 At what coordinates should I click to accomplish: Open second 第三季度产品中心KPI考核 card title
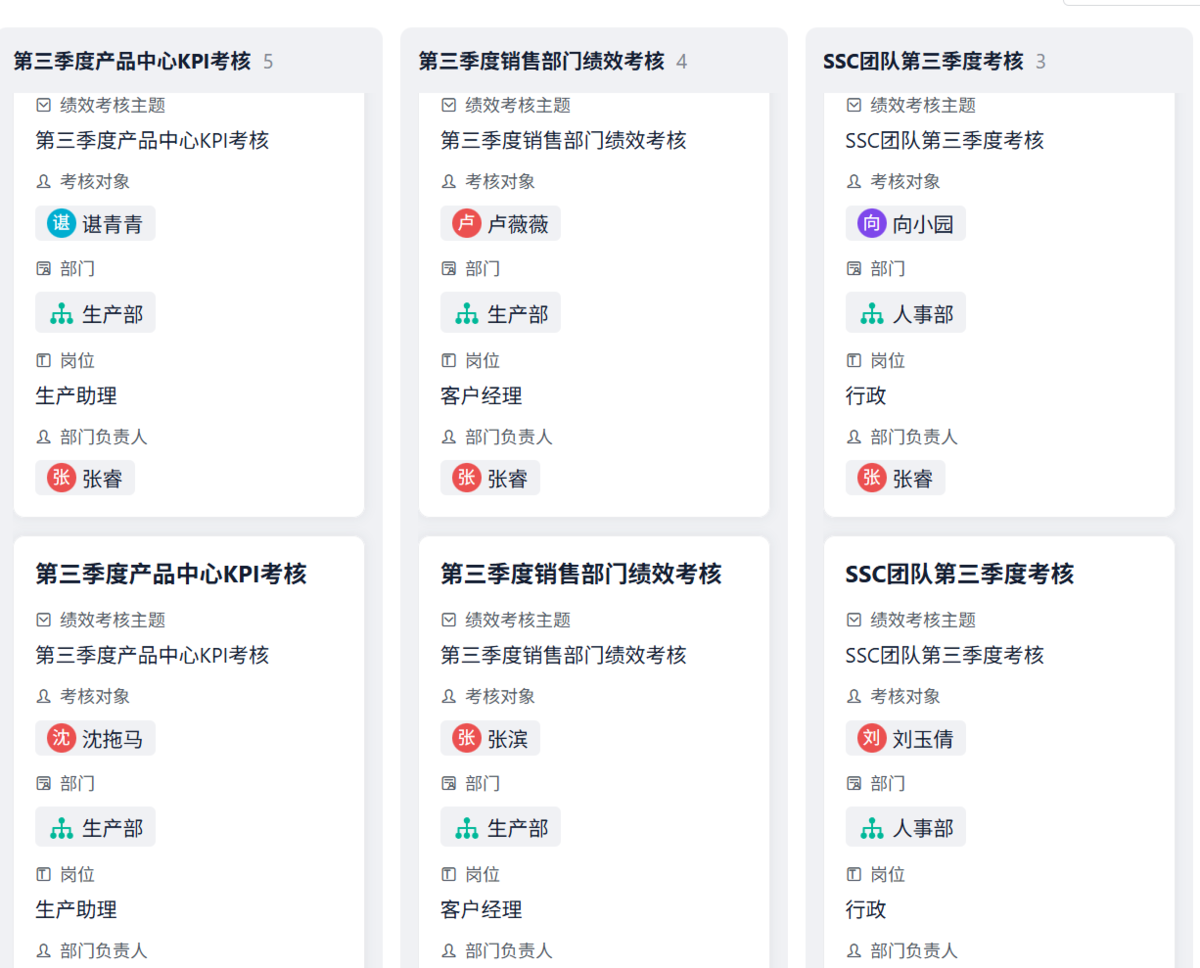tap(171, 574)
